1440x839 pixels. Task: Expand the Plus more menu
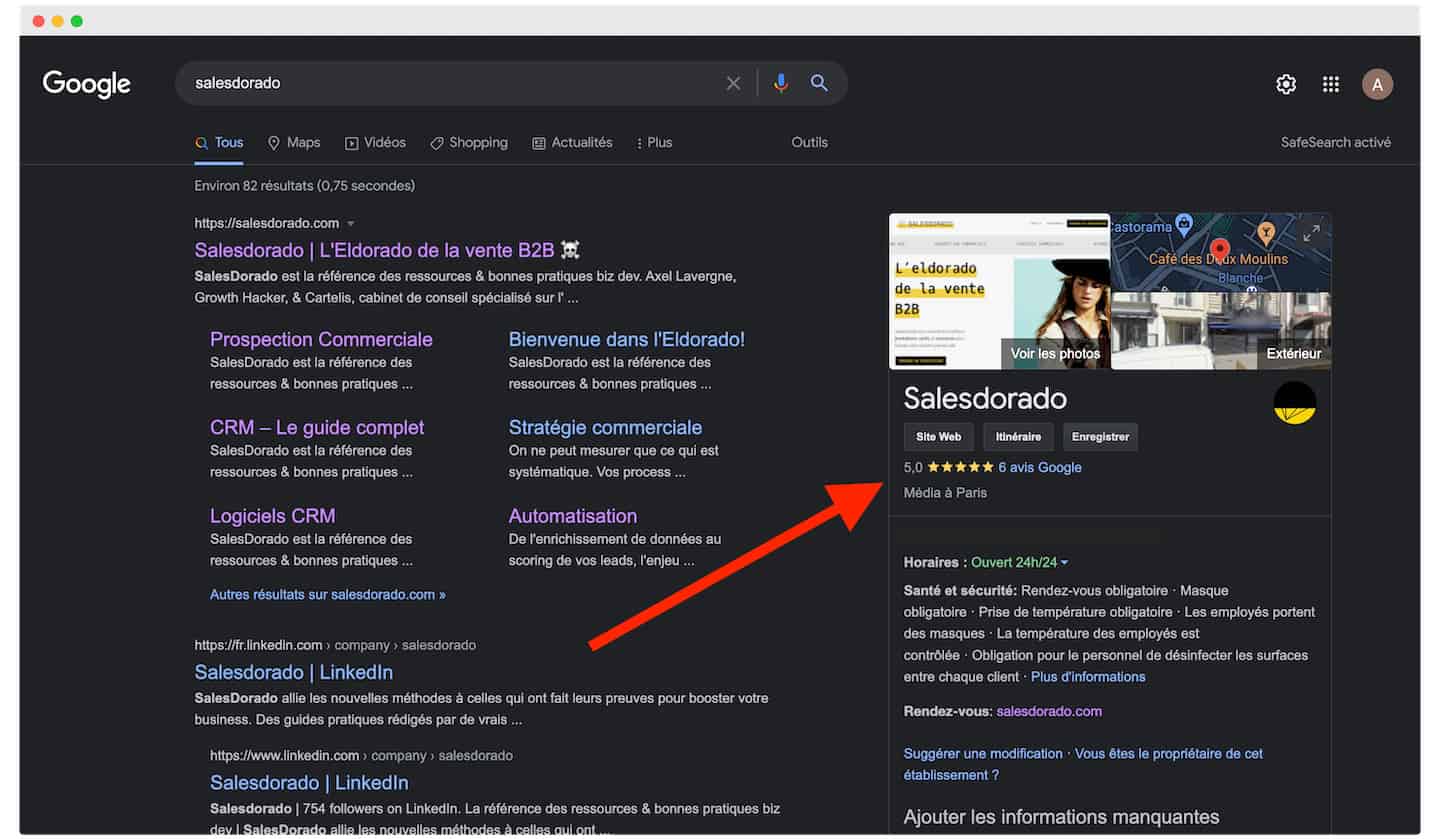click(655, 143)
